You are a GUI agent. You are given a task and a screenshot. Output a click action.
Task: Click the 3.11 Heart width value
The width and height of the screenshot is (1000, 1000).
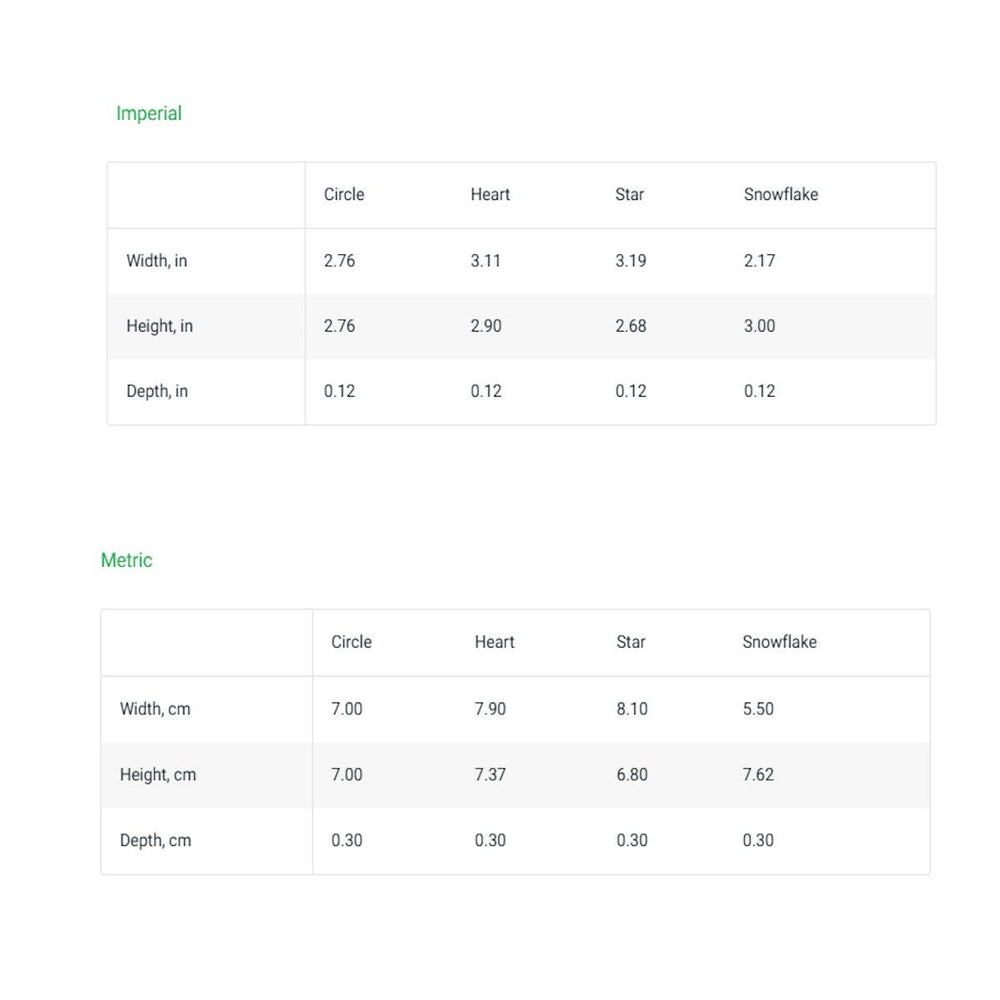coord(485,261)
